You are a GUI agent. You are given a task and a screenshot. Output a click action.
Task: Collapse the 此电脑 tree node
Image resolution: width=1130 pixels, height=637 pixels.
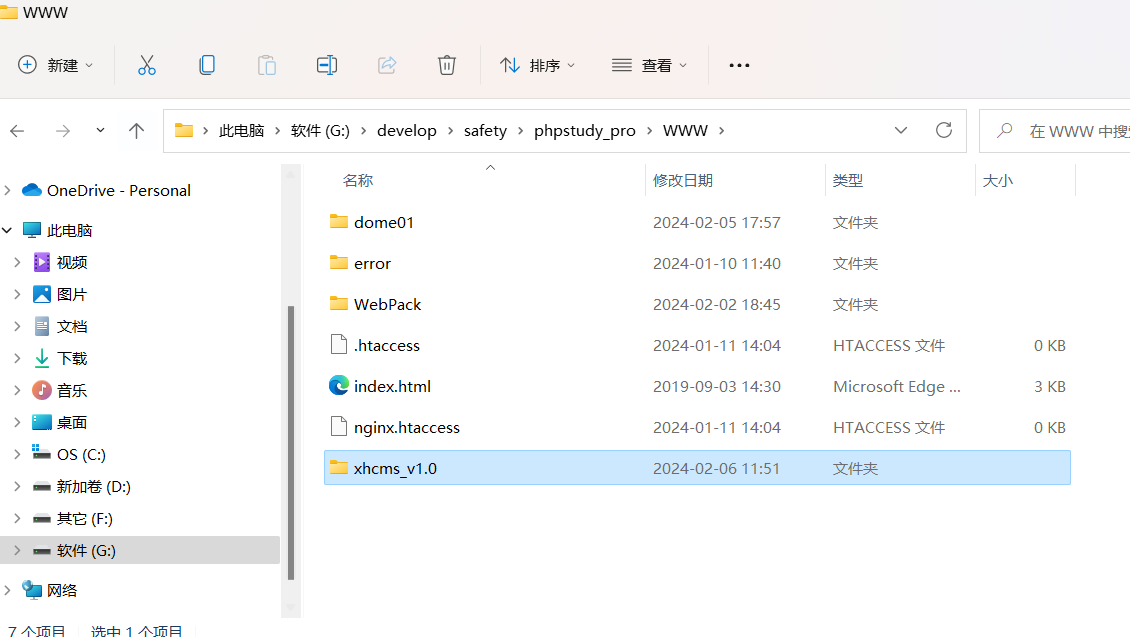(x=7, y=231)
